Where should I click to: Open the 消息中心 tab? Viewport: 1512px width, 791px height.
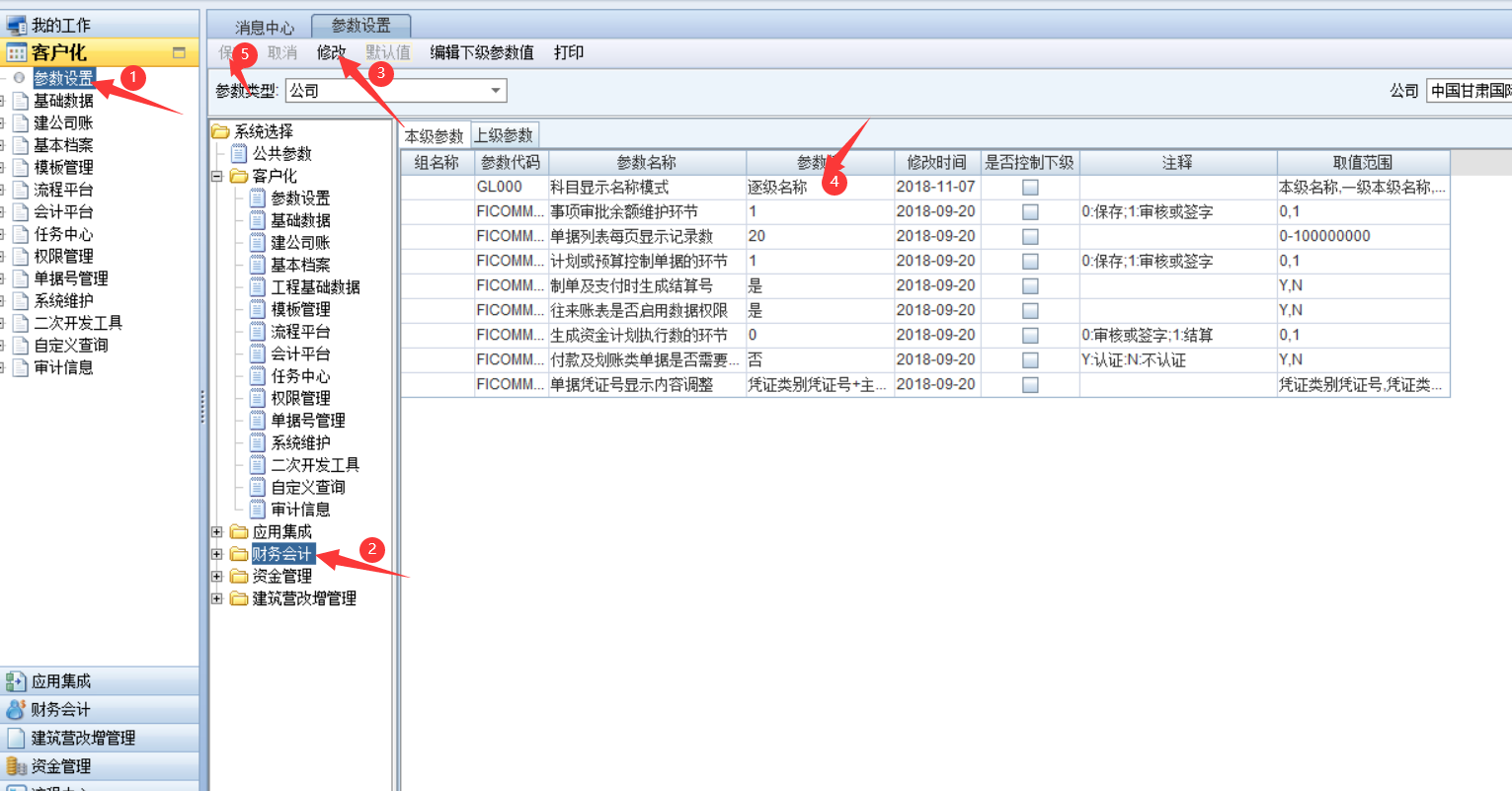click(x=264, y=28)
